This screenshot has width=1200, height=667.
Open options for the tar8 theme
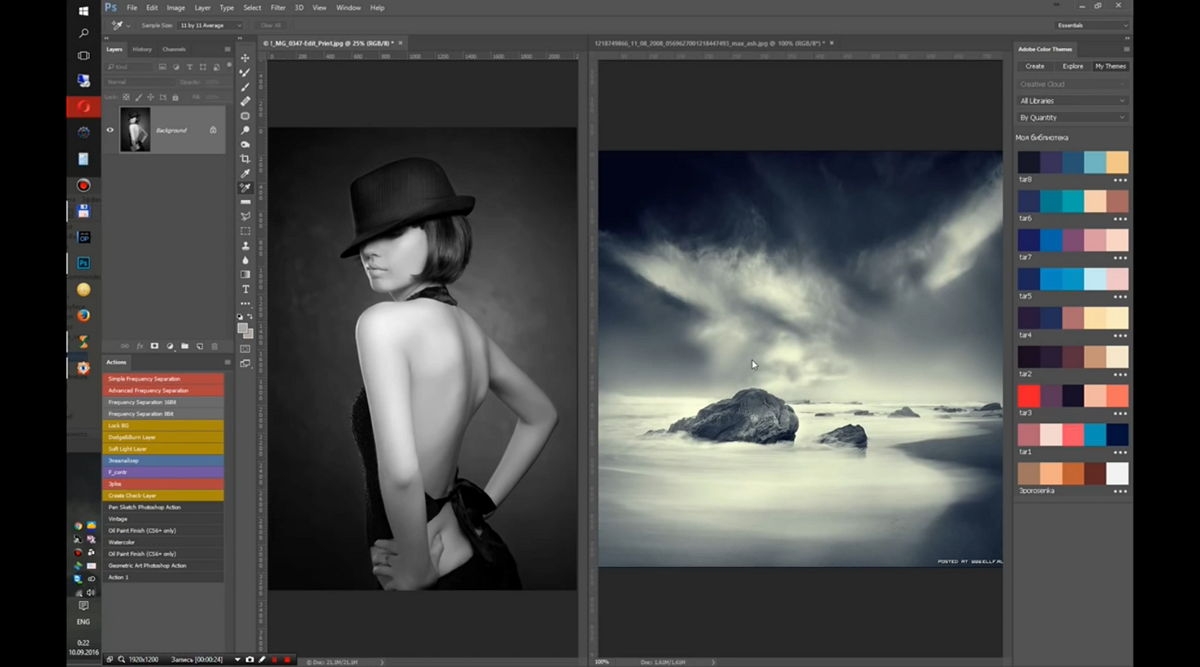click(x=1120, y=180)
